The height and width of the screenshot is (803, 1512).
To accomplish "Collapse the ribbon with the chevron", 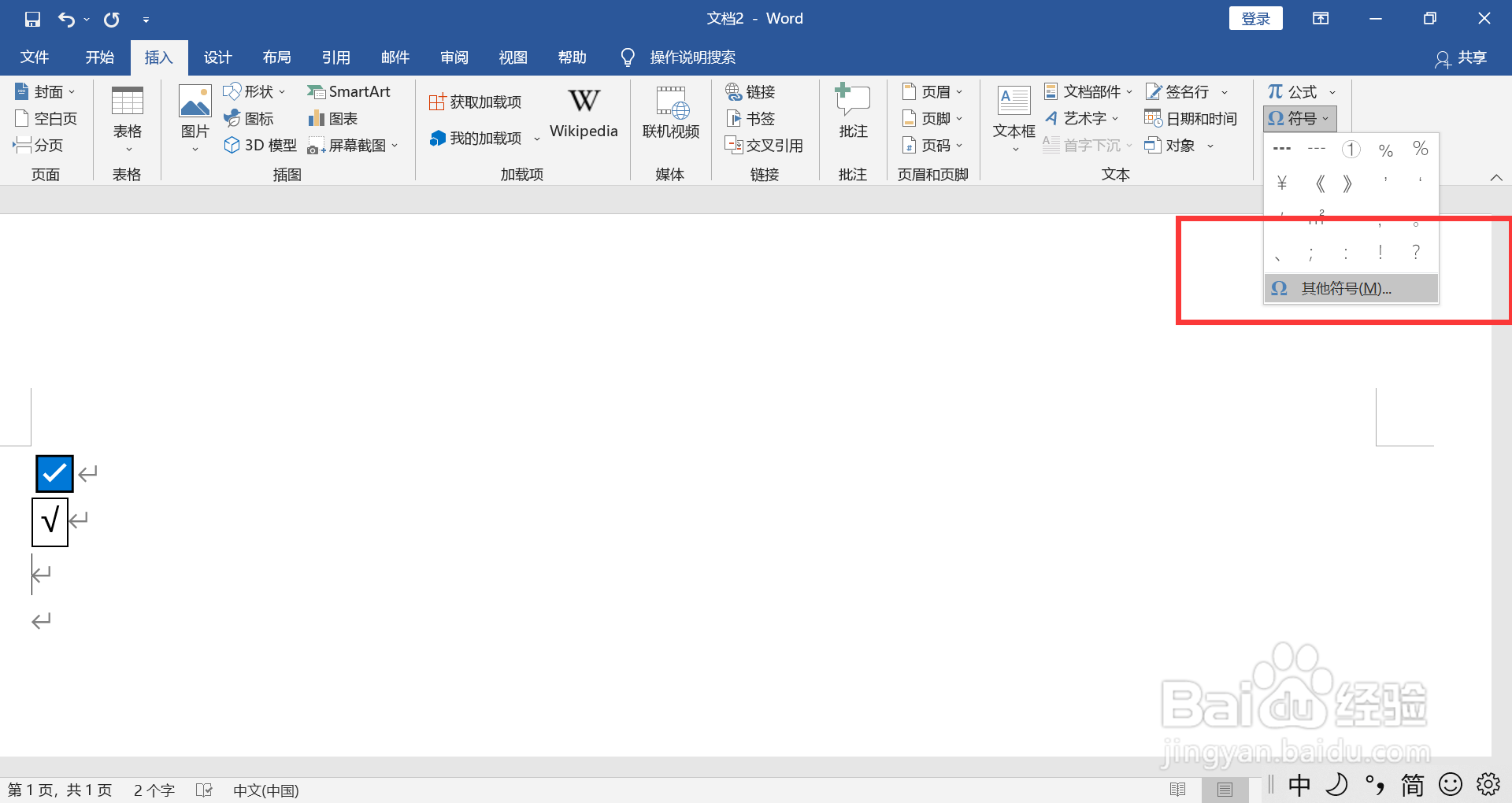I will (1496, 177).
